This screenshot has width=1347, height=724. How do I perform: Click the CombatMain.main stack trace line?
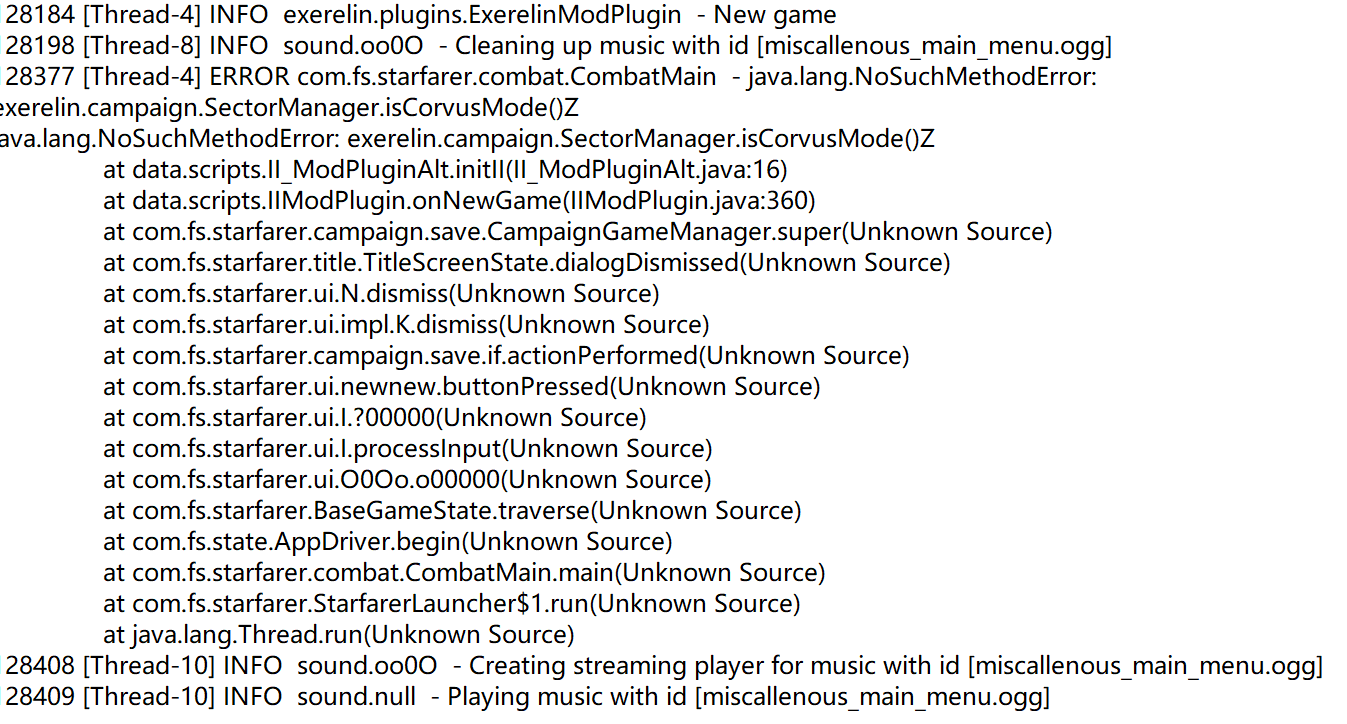coord(464,573)
